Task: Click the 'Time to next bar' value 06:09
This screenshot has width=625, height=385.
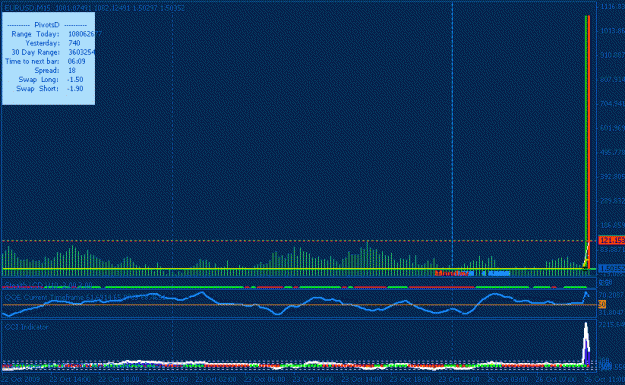Action: pos(77,61)
